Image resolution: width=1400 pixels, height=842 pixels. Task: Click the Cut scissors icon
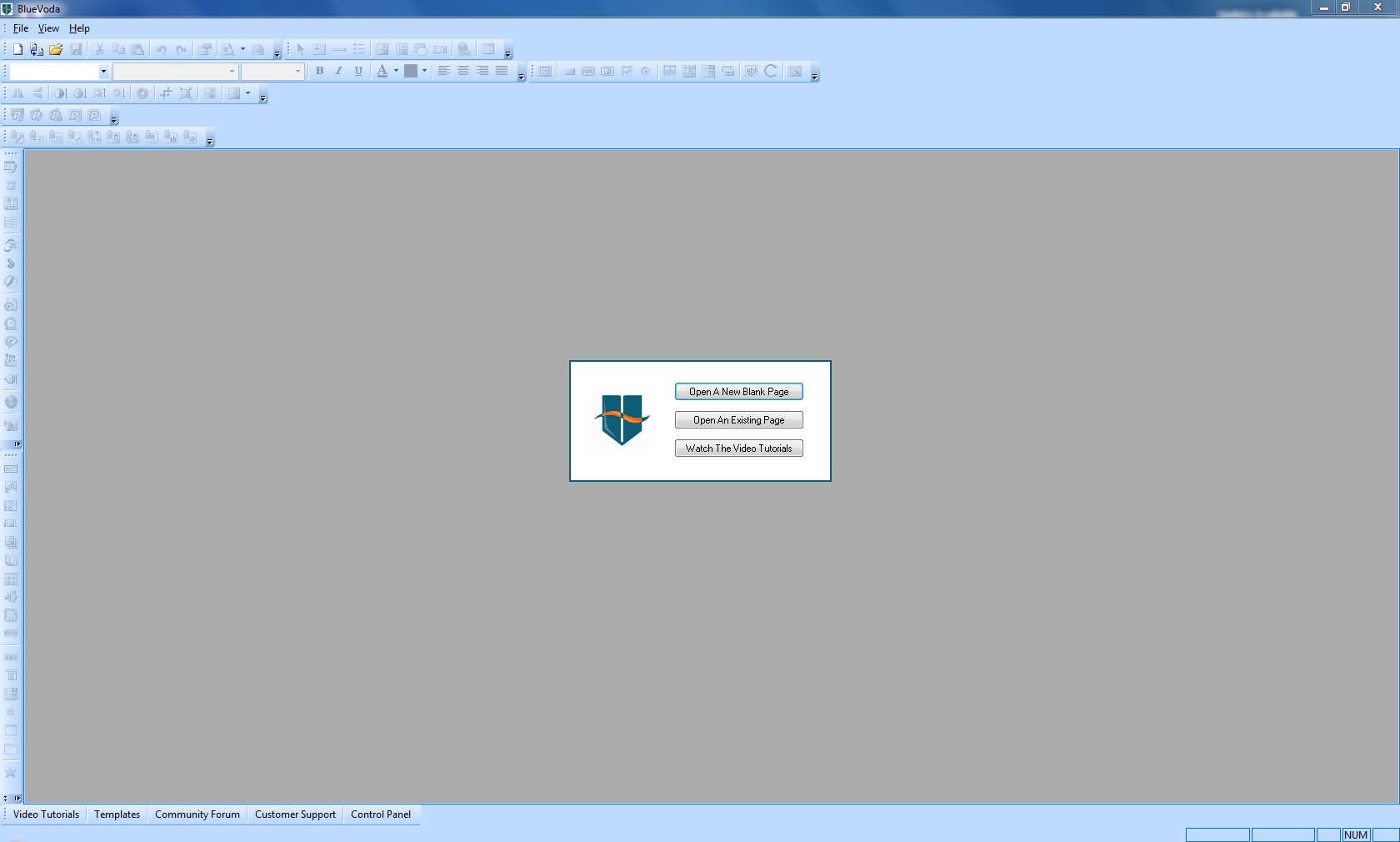coord(99,49)
